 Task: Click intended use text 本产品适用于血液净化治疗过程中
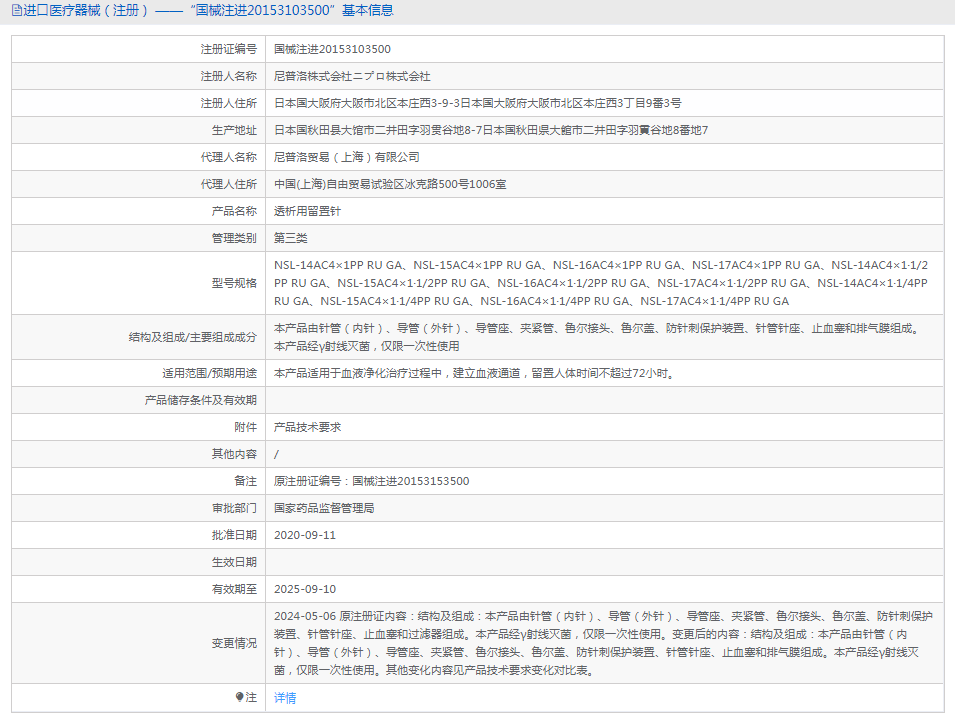(x=475, y=373)
